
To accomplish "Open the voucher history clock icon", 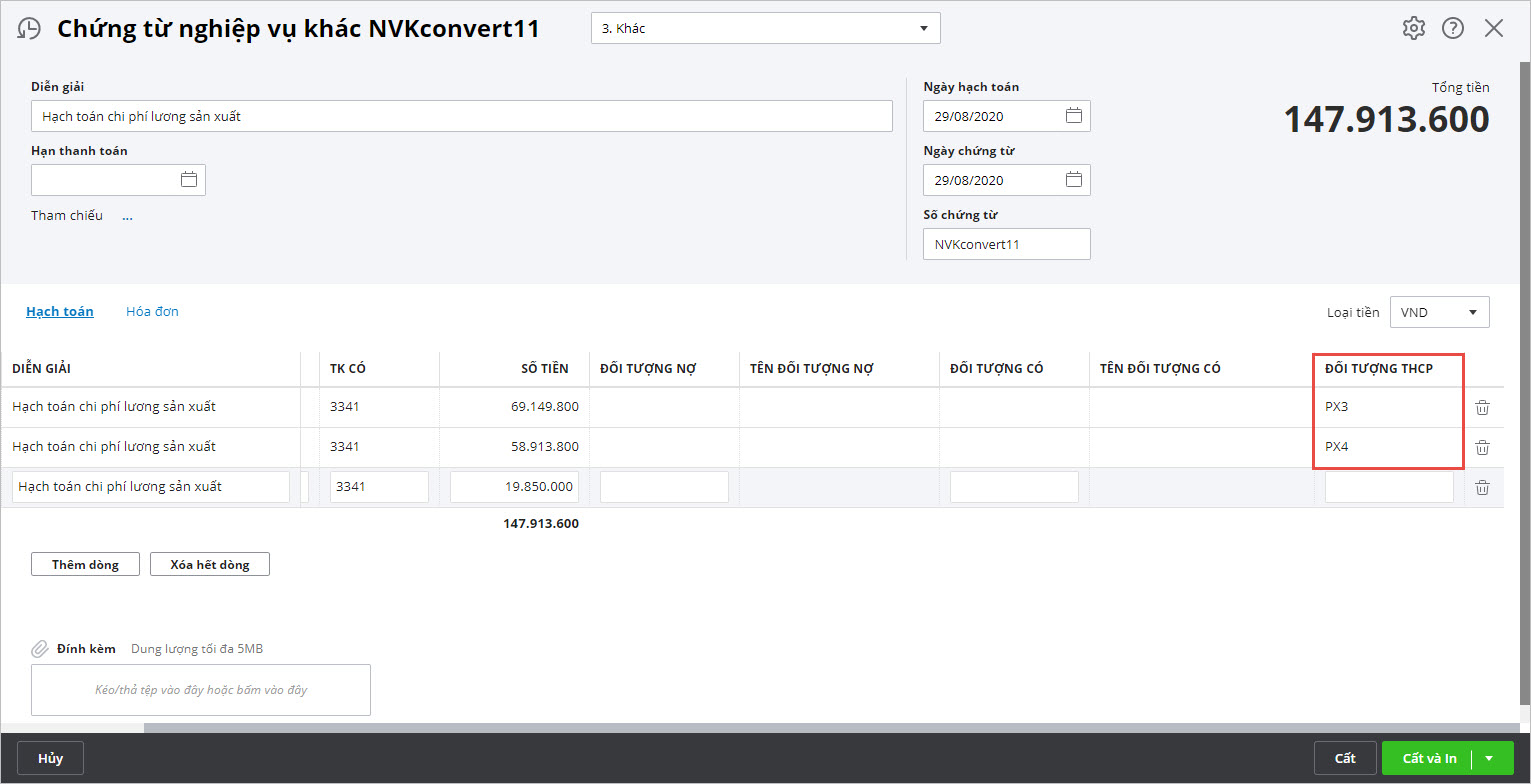I will [x=30, y=29].
